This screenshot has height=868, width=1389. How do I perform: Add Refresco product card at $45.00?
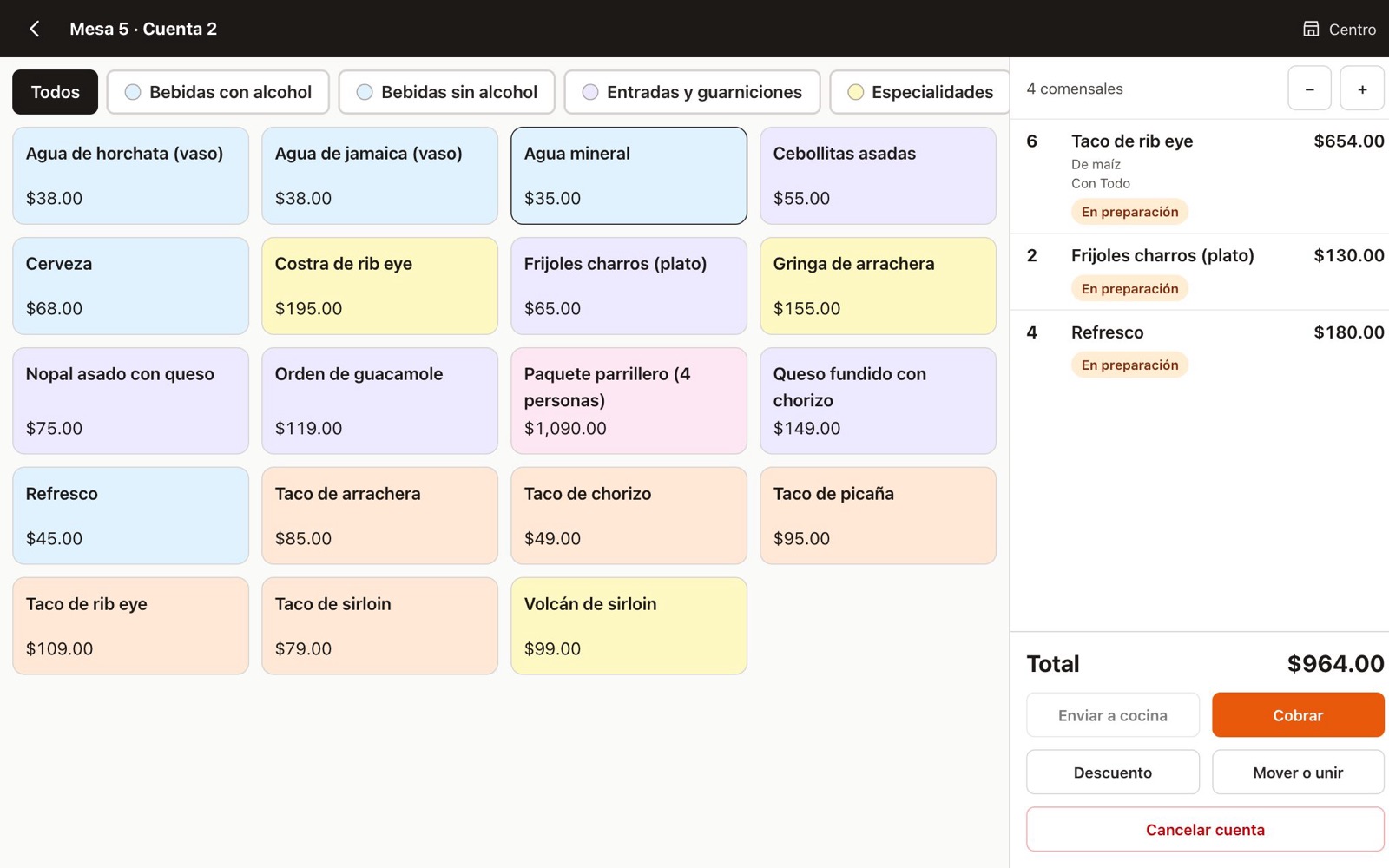click(130, 516)
